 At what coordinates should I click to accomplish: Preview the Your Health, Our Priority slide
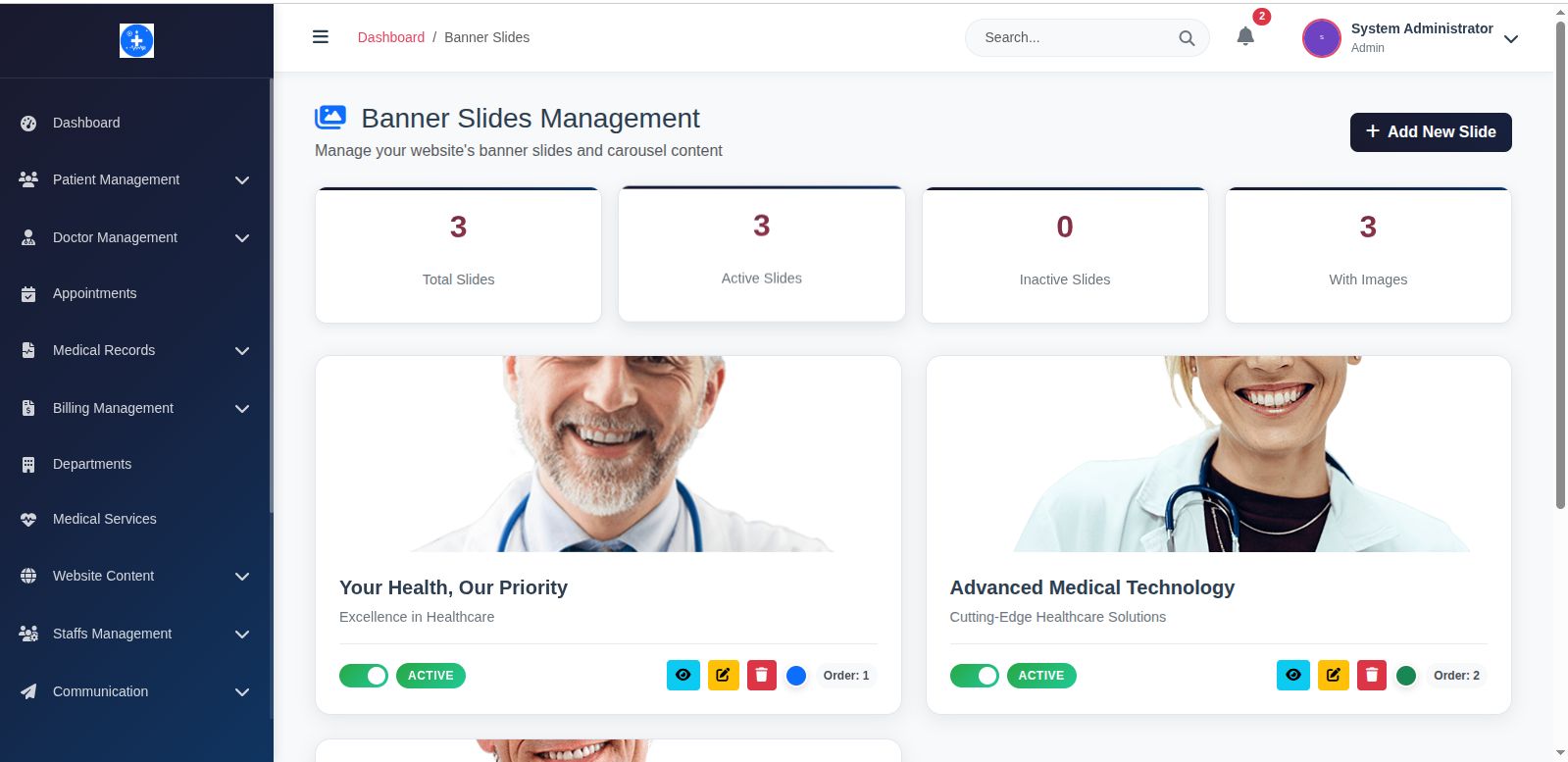point(683,675)
